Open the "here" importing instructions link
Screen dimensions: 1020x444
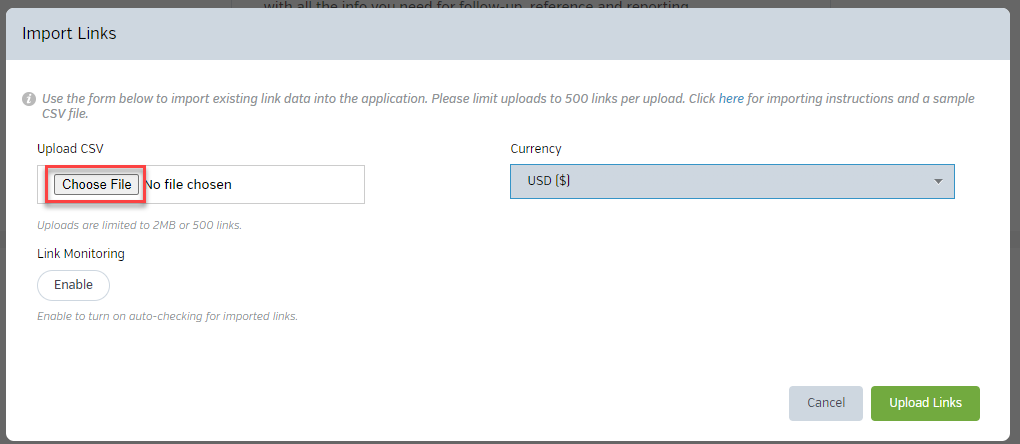coord(731,99)
